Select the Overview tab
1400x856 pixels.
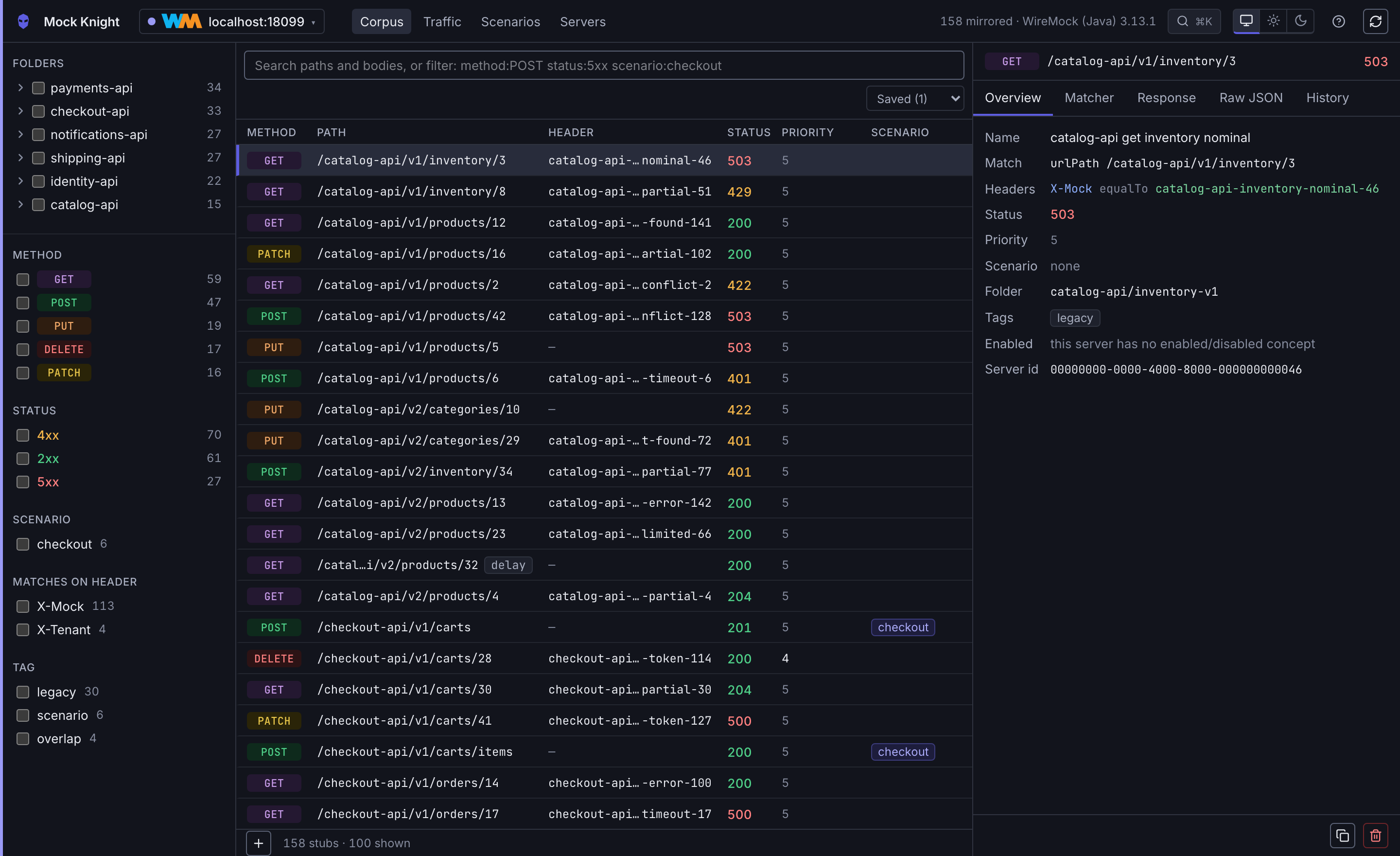pyautogui.click(x=1013, y=98)
